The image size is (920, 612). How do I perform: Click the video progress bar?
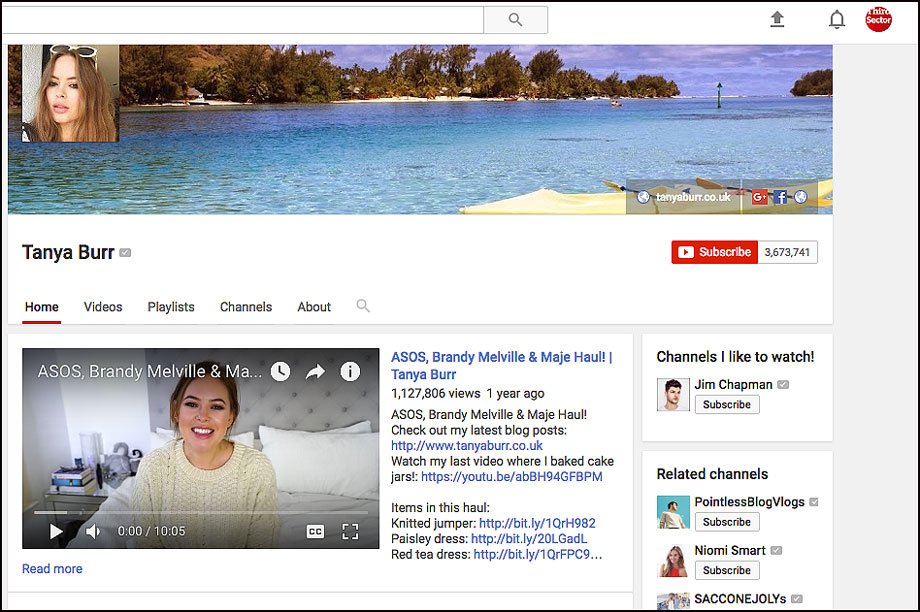[201, 512]
